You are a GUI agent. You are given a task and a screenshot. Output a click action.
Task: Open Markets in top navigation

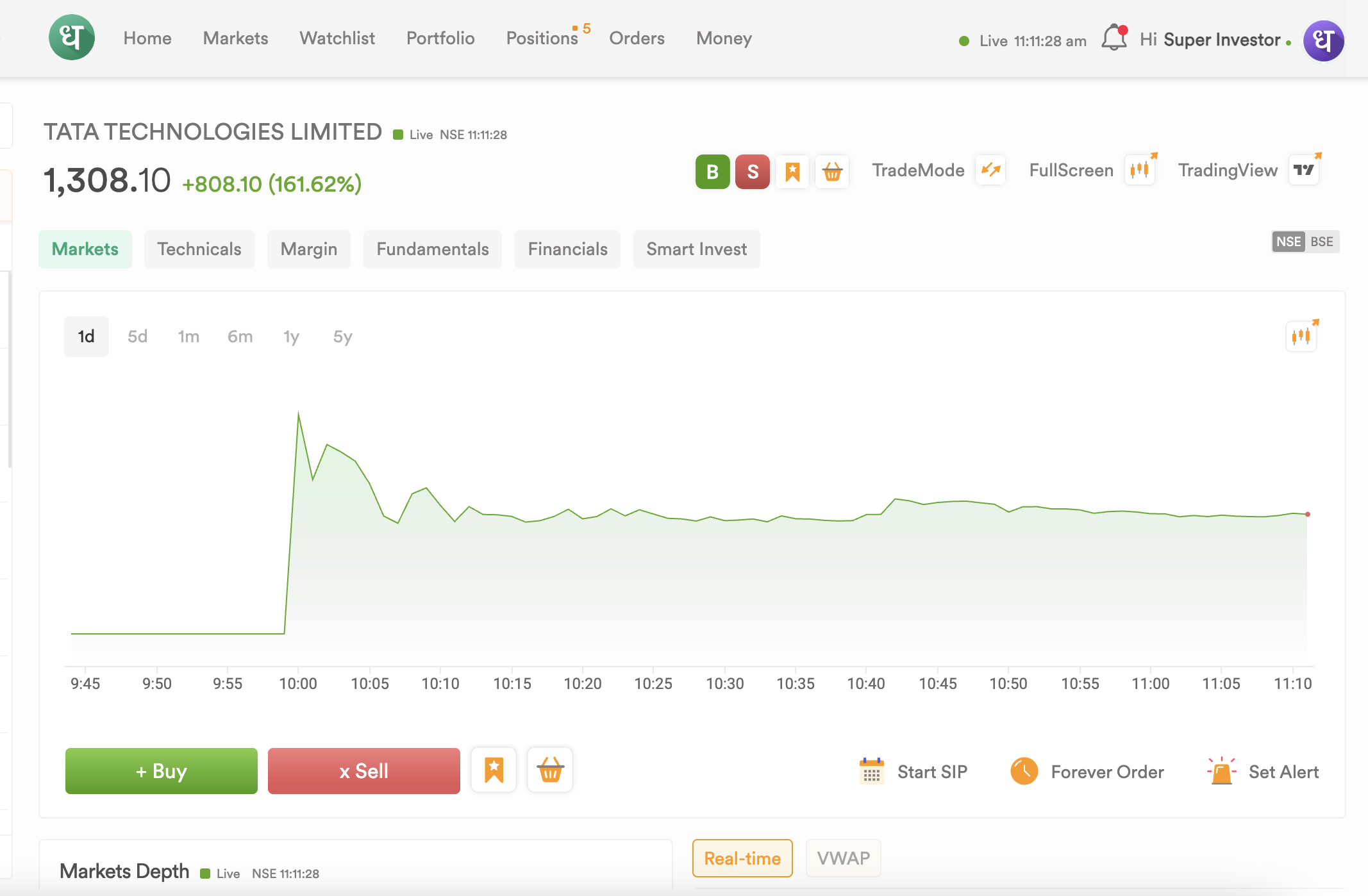(235, 38)
